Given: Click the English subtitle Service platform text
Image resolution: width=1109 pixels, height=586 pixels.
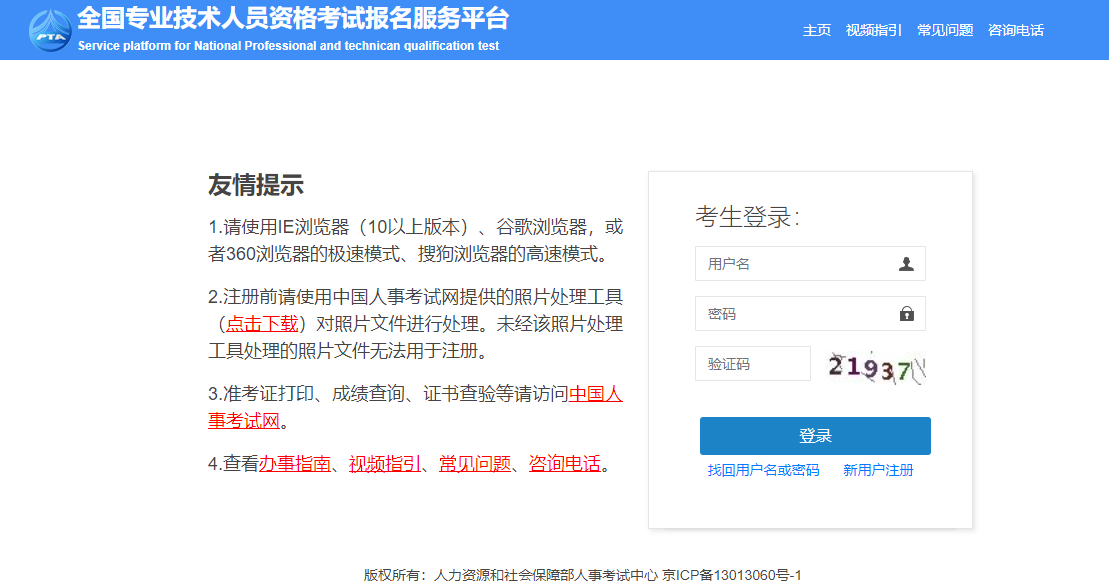Looking at the screenshot, I should coord(289,46).
